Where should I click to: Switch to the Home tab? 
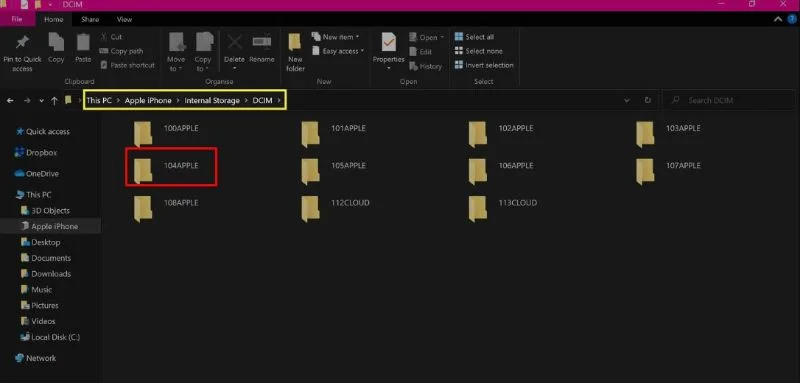tap(54, 19)
